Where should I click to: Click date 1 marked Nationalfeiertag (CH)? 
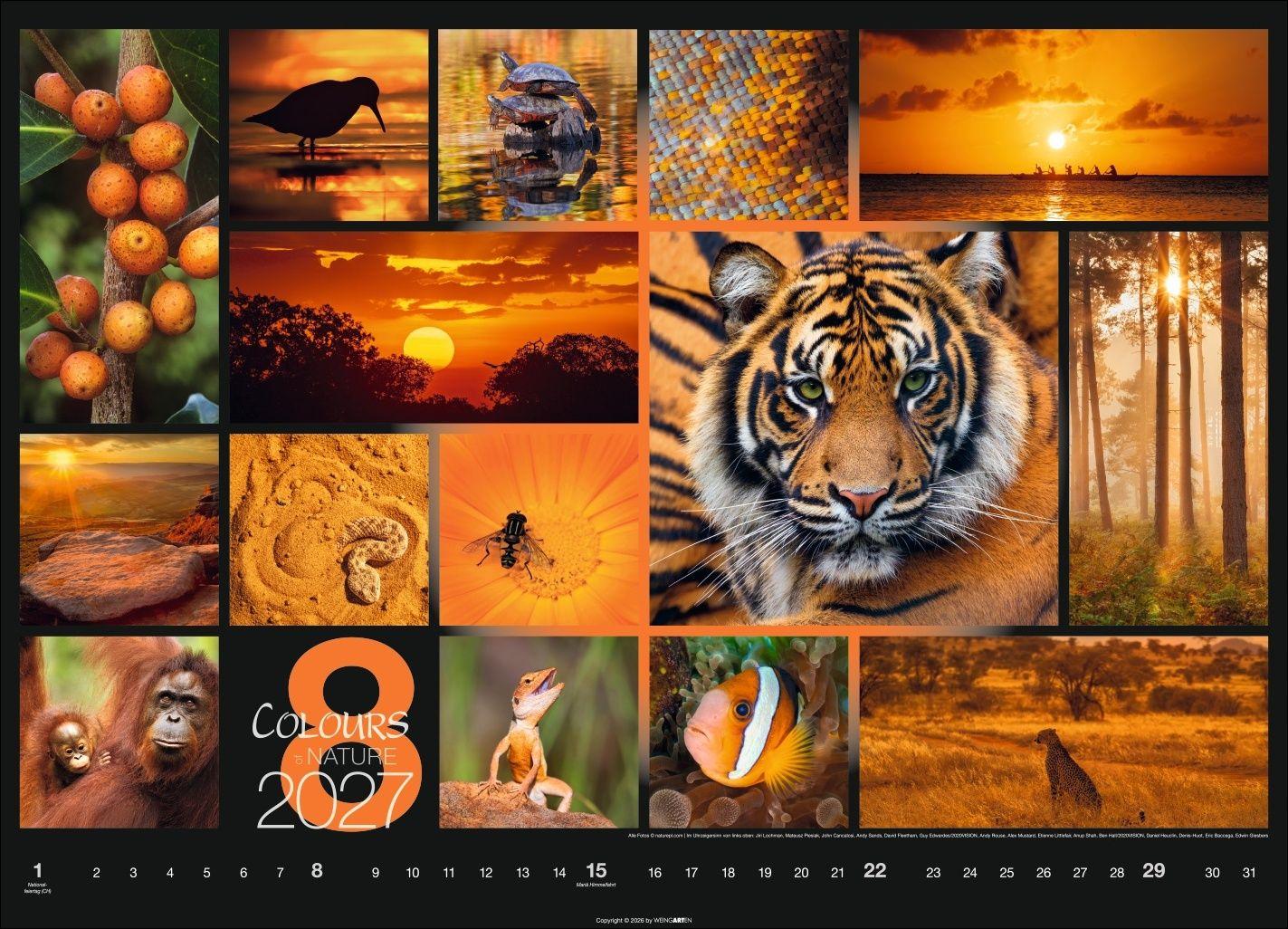click(x=36, y=872)
